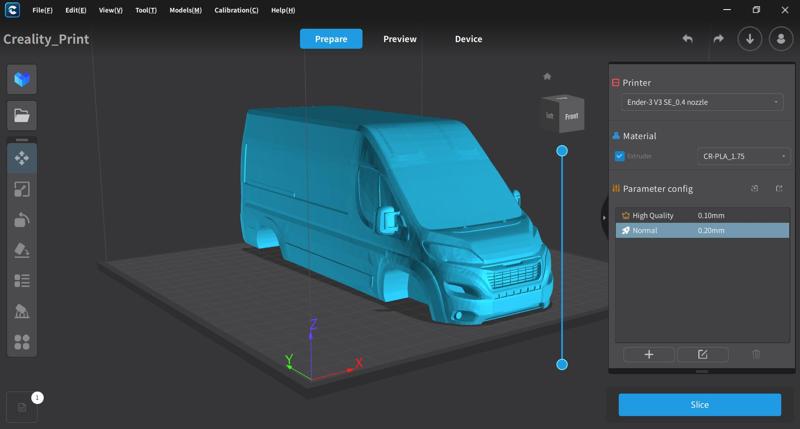Select the Normal 0.20mm profile
Screen dimensions: 800x429
[x=702, y=230]
